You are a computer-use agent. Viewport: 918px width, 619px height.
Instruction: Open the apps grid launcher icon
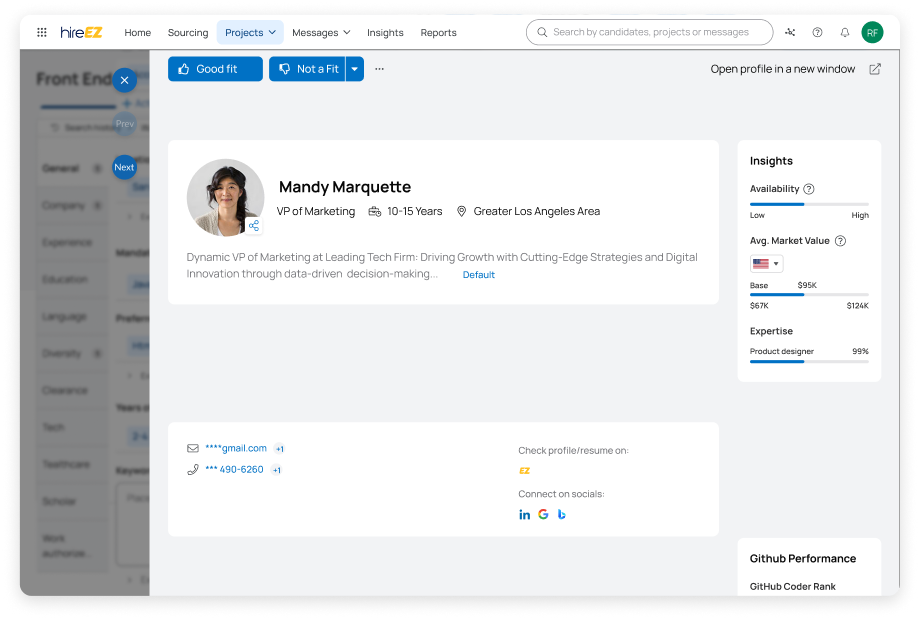click(x=42, y=33)
